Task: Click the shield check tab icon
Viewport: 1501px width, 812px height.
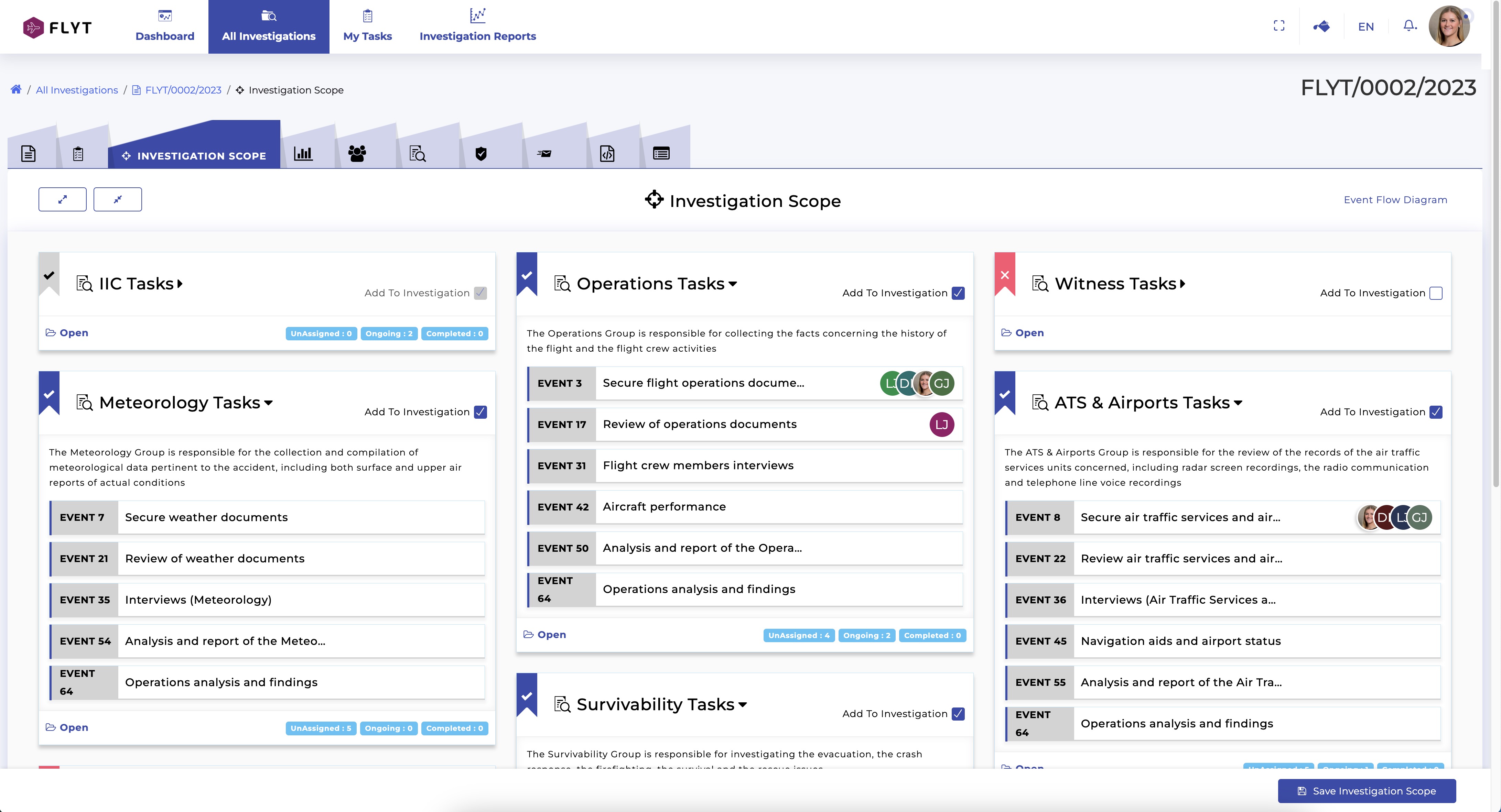Action: click(481, 154)
